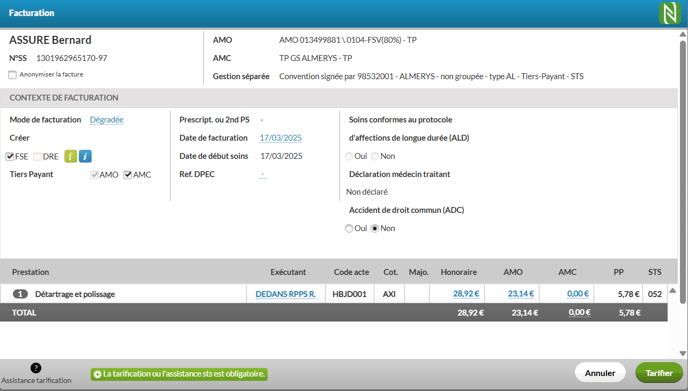This screenshot has height=391, width=688.
Task: Click patient name ASSURE Bernard
Action: (x=50, y=40)
